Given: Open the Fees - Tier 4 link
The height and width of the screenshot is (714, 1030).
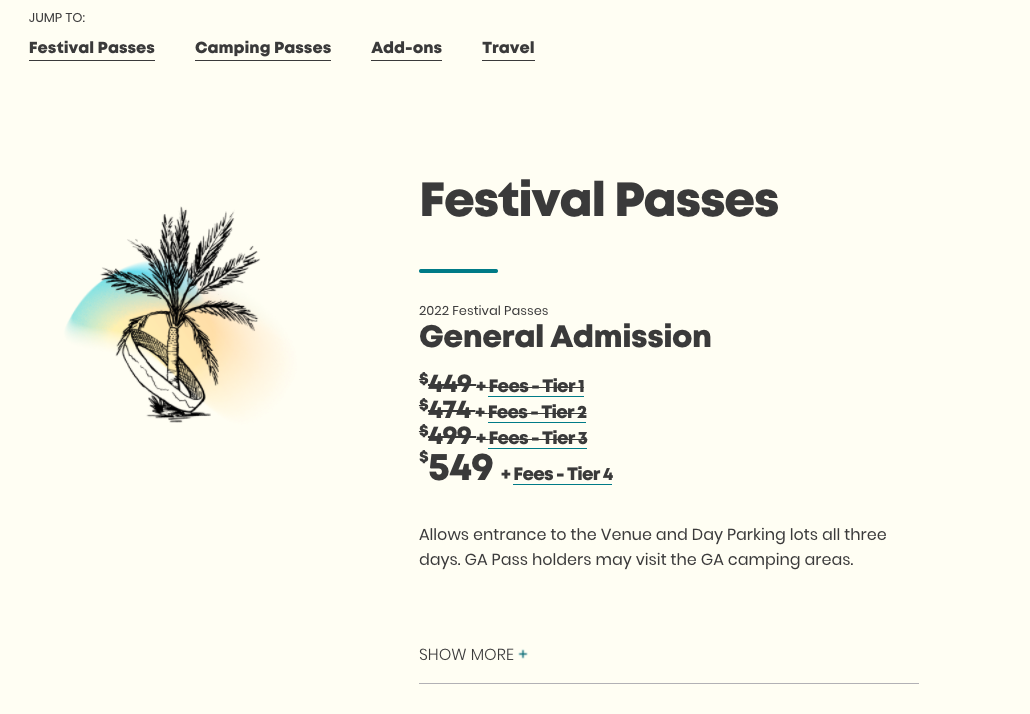Looking at the screenshot, I should (563, 474).
